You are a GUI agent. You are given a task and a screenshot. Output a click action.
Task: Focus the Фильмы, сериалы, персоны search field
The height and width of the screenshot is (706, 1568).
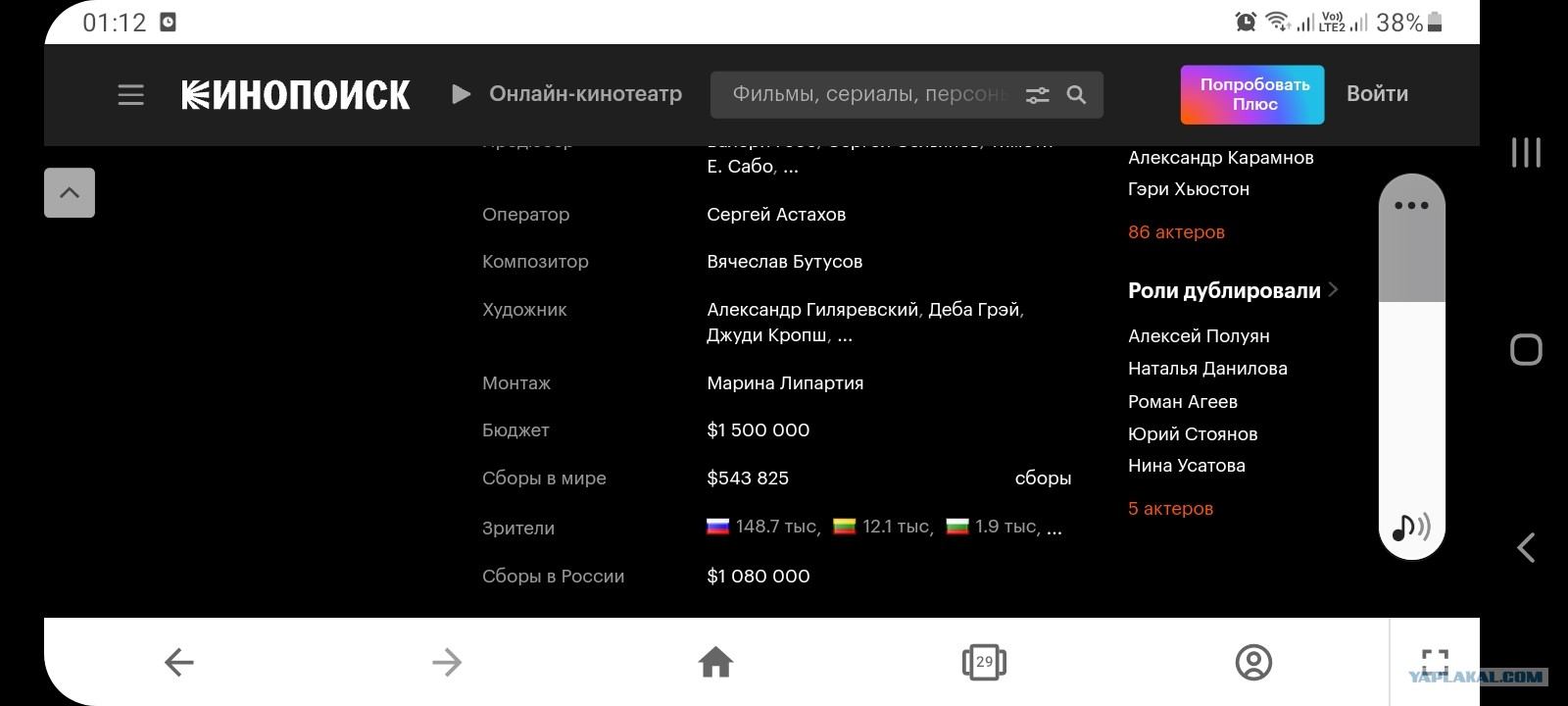(x=867, y=95)
